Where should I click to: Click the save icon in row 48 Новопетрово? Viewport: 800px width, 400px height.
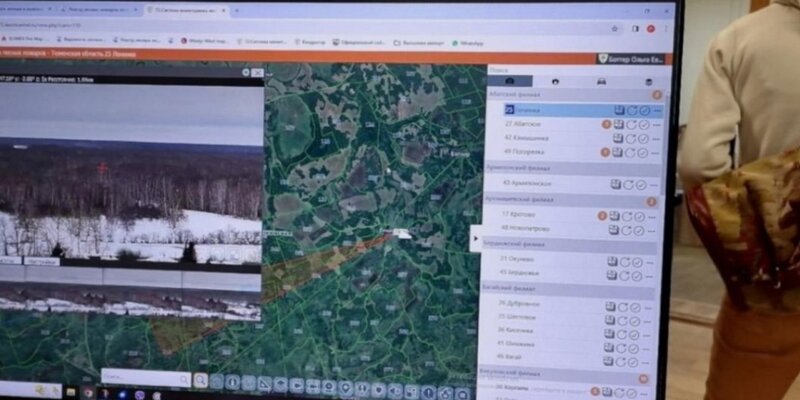click(614, 230)
